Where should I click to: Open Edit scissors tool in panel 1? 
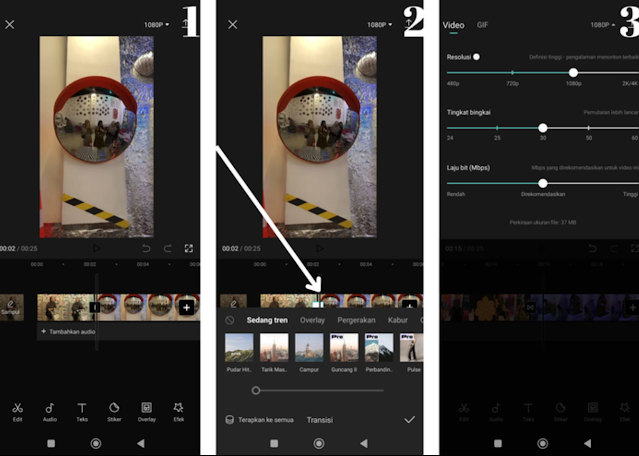point(17,412)
